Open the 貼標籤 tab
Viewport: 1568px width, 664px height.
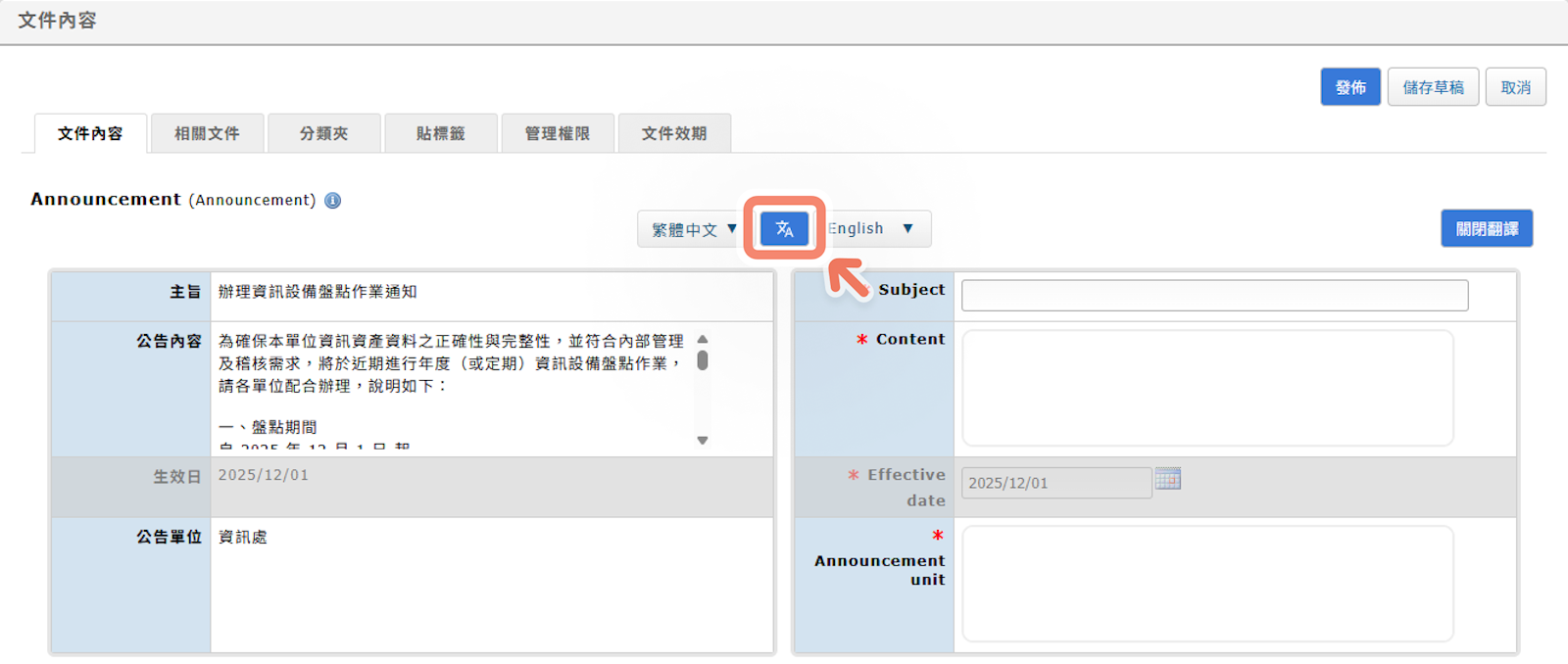tap(441, 134)
